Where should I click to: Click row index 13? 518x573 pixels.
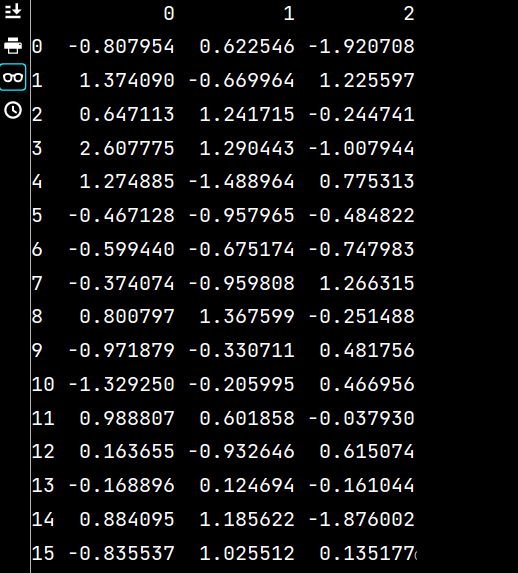(43, 486)
